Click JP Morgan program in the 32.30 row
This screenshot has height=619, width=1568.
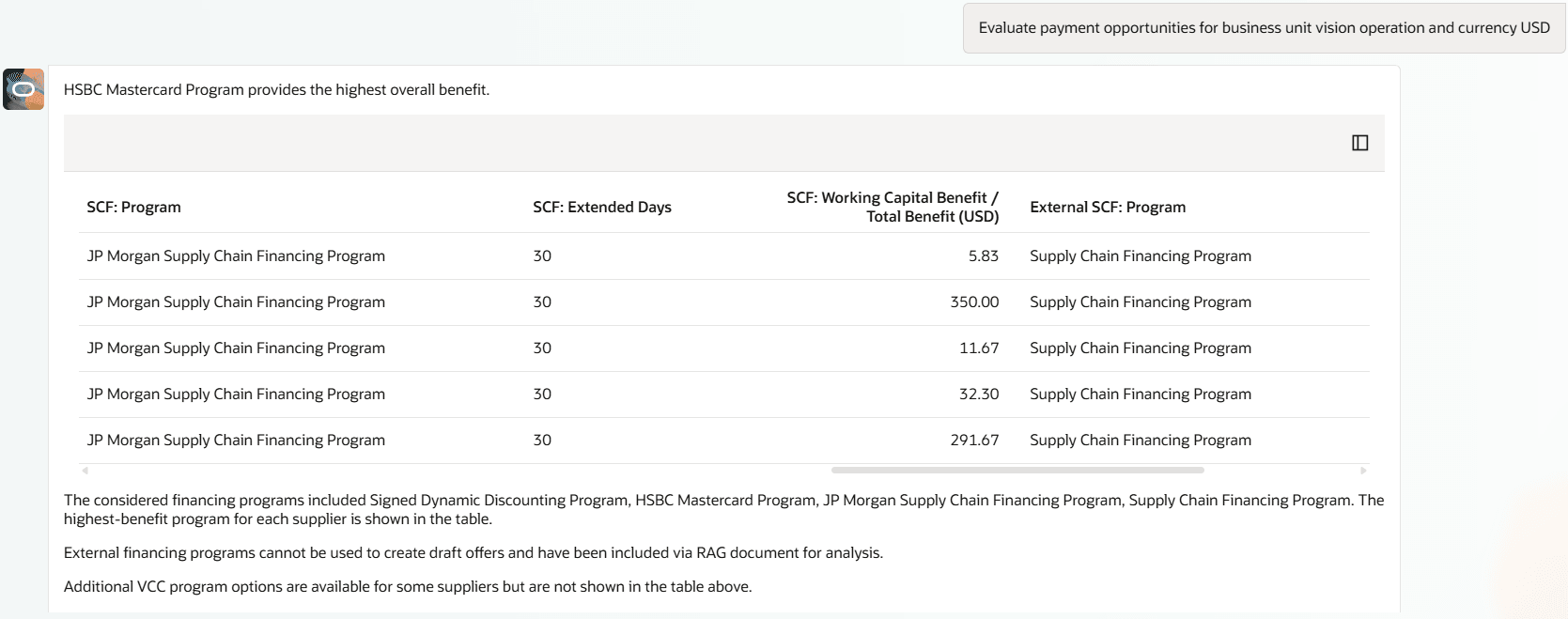[x=236, y=394]
